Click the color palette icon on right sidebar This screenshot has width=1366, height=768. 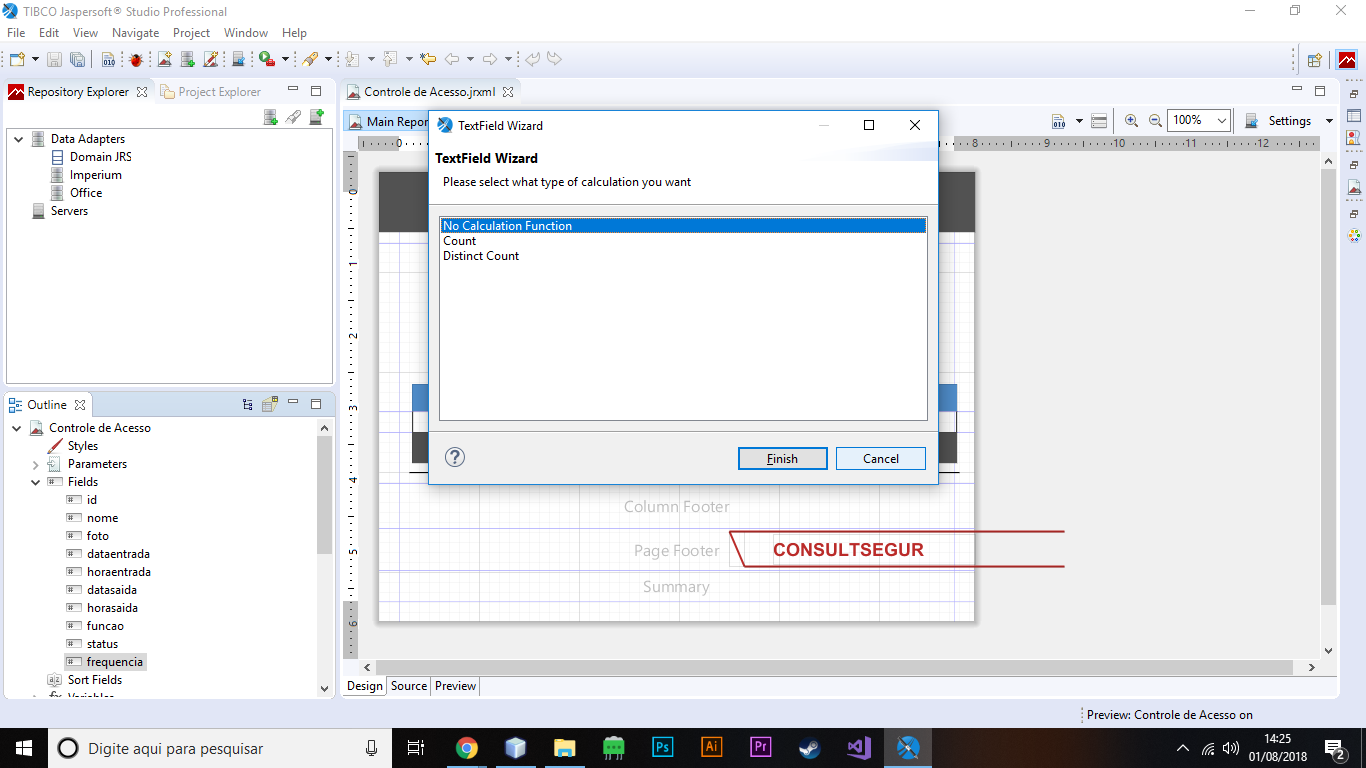pos(1354,236)
